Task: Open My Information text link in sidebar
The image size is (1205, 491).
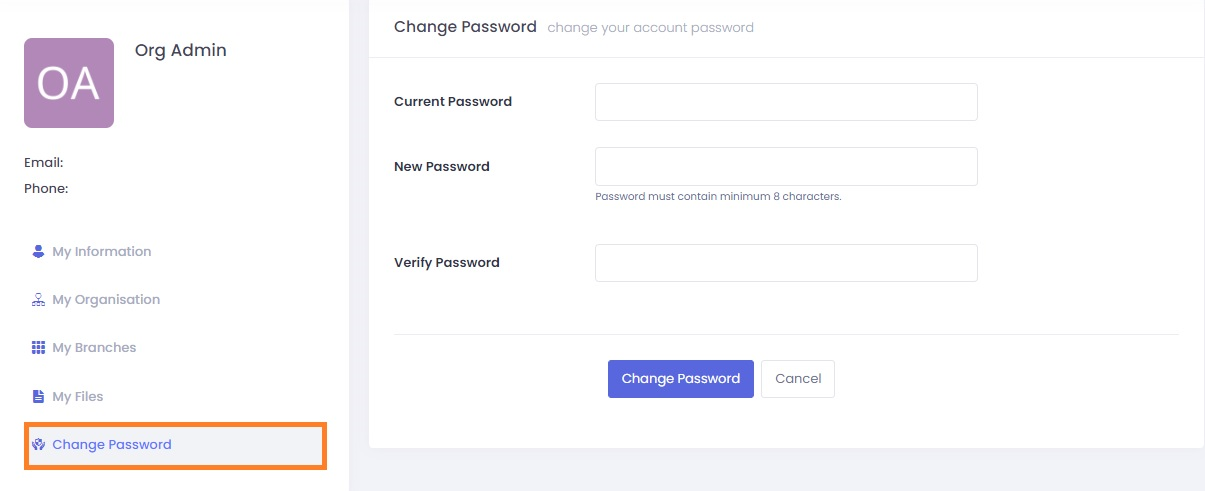Action: (102, 251)
